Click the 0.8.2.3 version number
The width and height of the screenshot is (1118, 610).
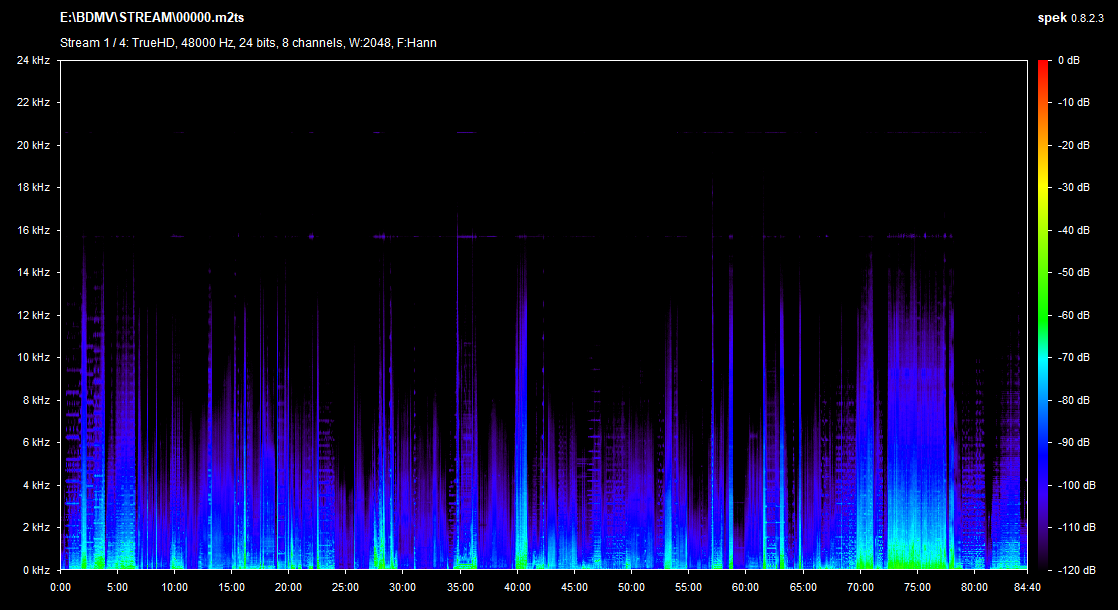(1090, 18)
